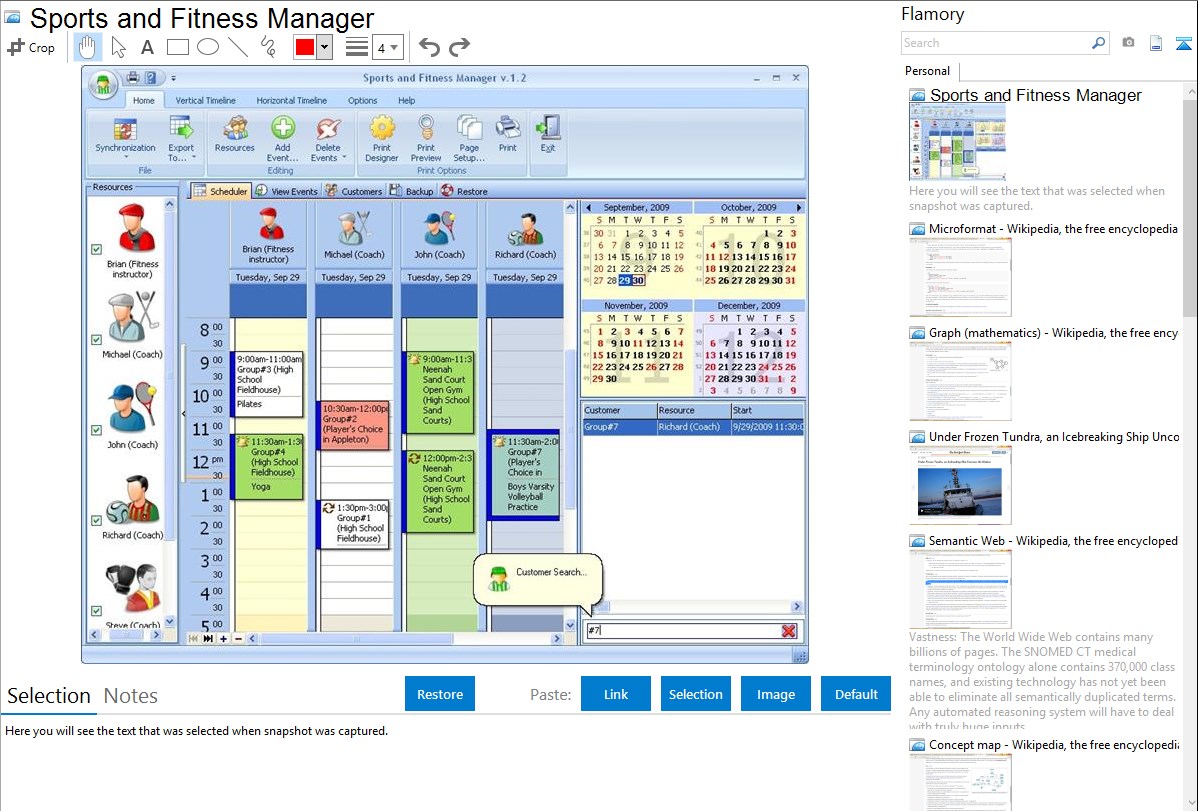Viewport: 1198px width, 811px height.
Task: Toggle the checkbox beside Brian (Fitness instructor)
Action: pos(96,250)
